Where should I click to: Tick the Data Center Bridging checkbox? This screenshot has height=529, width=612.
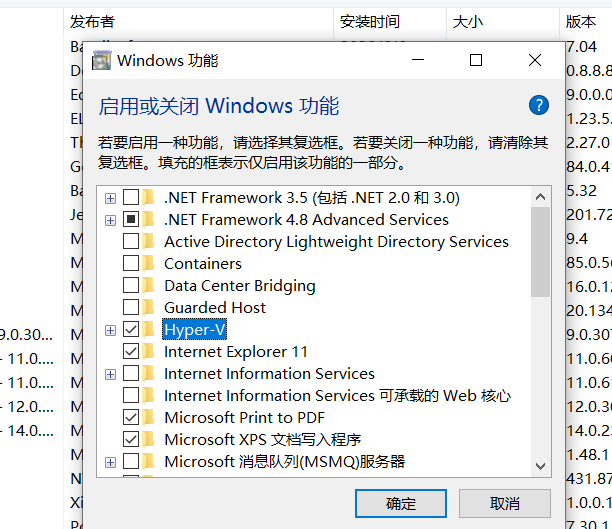pos(131,286)
